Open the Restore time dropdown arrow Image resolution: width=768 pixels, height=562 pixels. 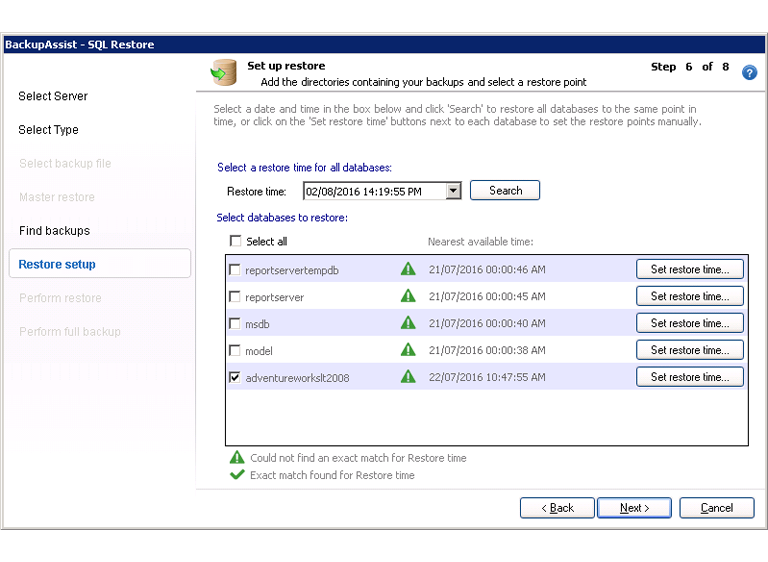pos(453,191)
